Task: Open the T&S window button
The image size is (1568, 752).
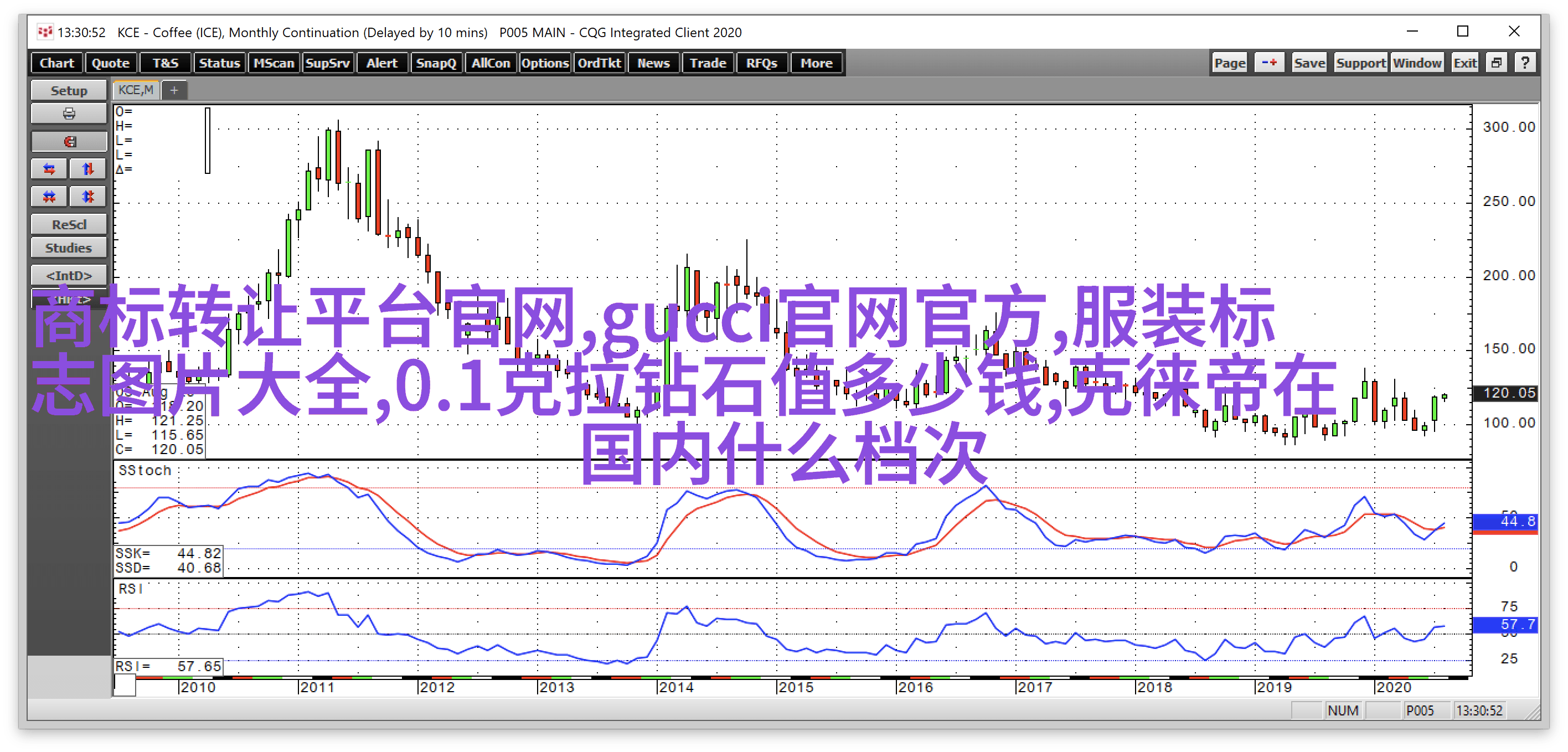Action: tap(165, 63)
